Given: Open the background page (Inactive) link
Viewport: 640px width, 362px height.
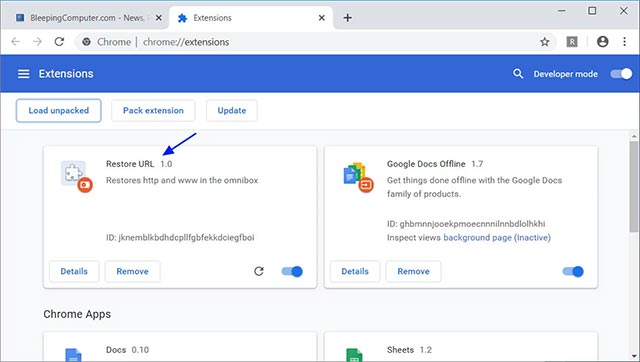Looking at the screenshot, I should [x=497, y=238].
